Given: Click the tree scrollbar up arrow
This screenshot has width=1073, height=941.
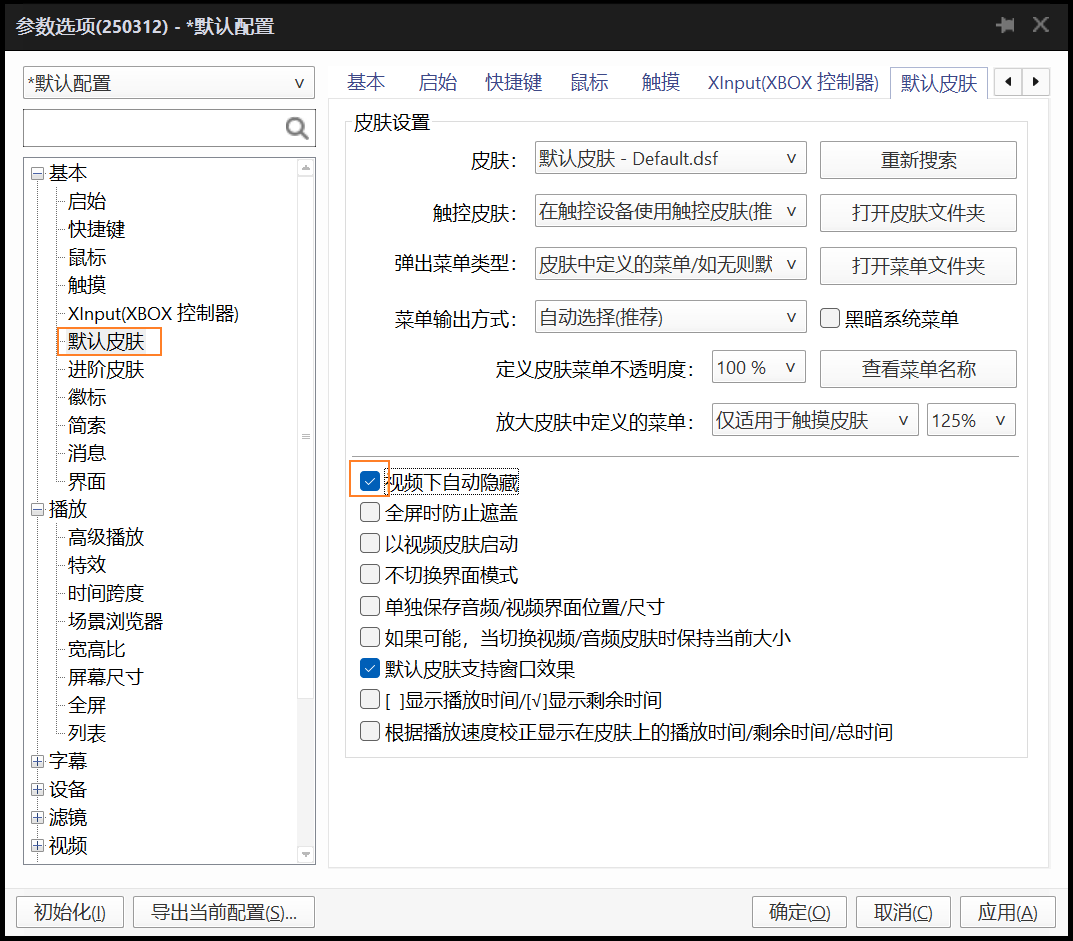Looking at the screenshot, I should click(x=306, y=168).
